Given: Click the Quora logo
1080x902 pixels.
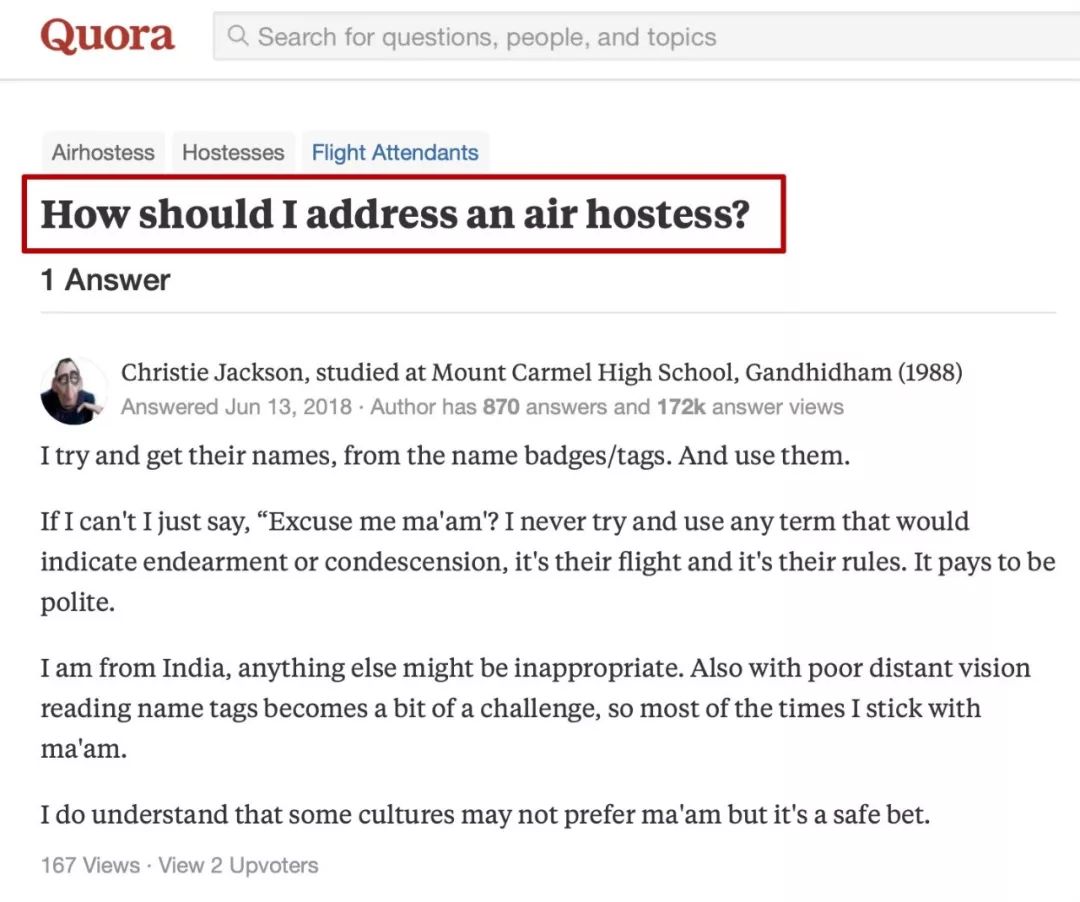Looking at the screenshot, I should [107, 36].
